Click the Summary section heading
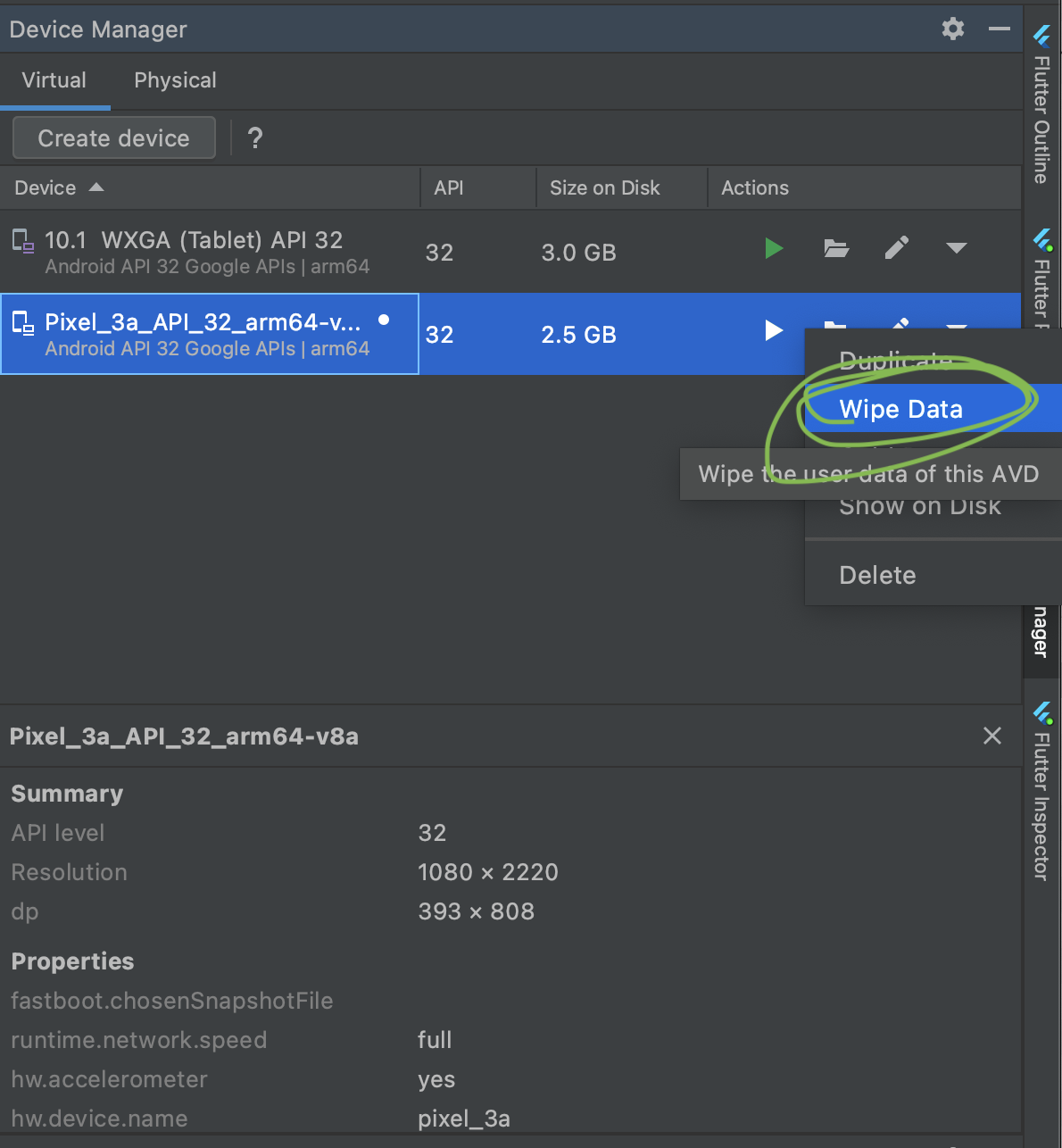The image size is (1062, 1148). coord(67,794)
